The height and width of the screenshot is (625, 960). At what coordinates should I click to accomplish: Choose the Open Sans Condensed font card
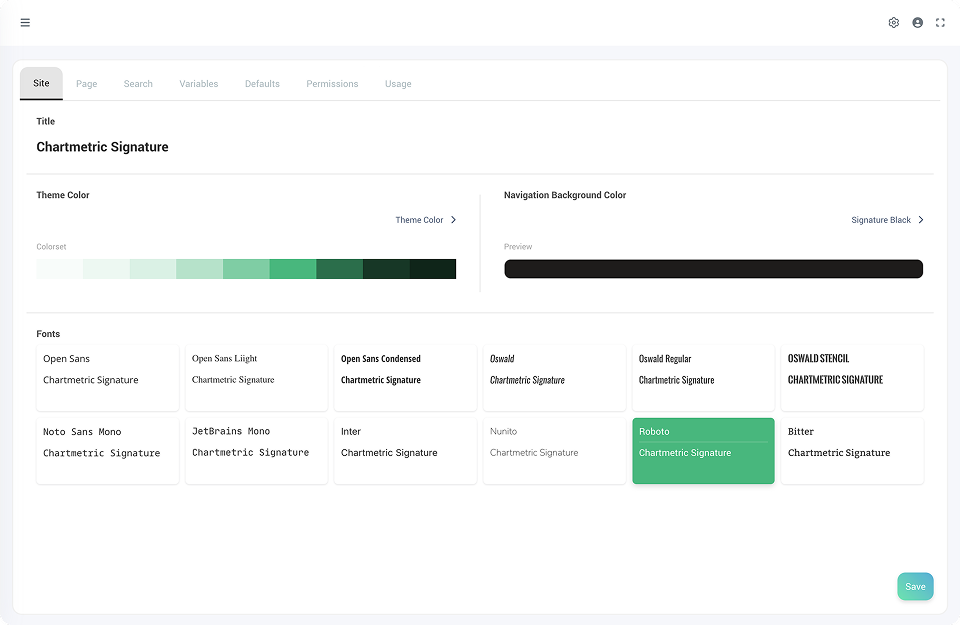(405, 378)
